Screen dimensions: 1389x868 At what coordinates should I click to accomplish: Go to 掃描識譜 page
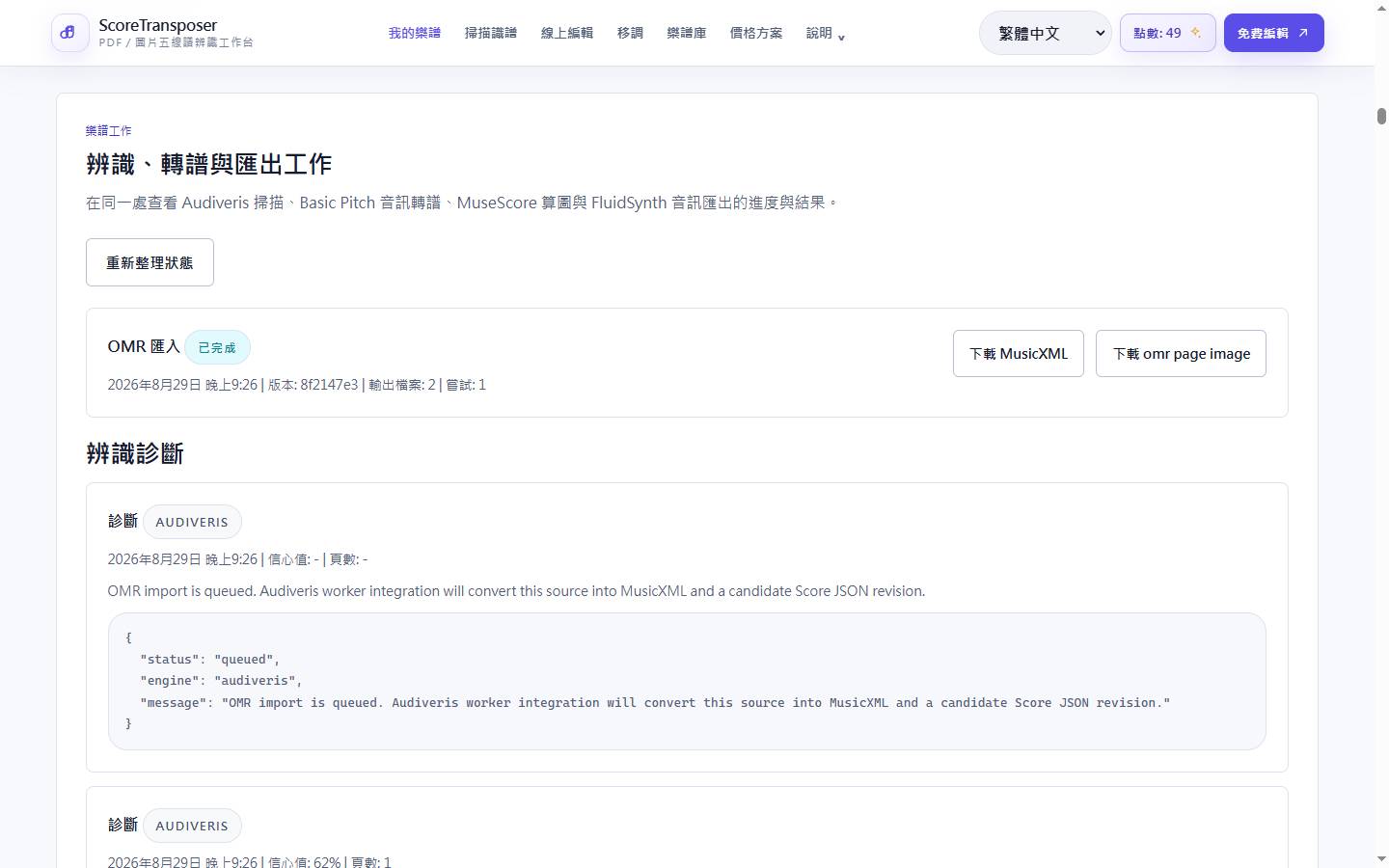491,33
